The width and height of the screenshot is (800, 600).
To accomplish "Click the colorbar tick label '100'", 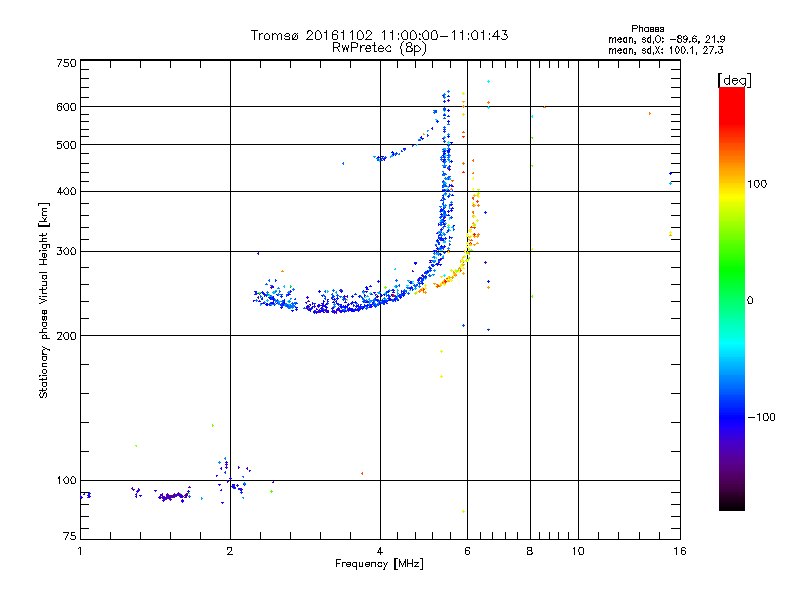I will 757,184.
